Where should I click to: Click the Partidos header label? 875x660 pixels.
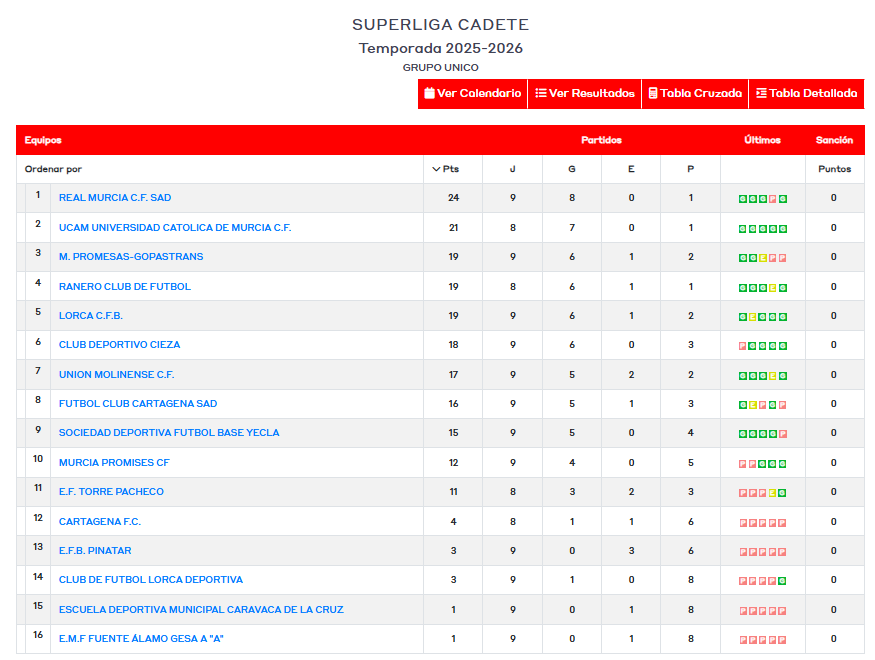602,140
